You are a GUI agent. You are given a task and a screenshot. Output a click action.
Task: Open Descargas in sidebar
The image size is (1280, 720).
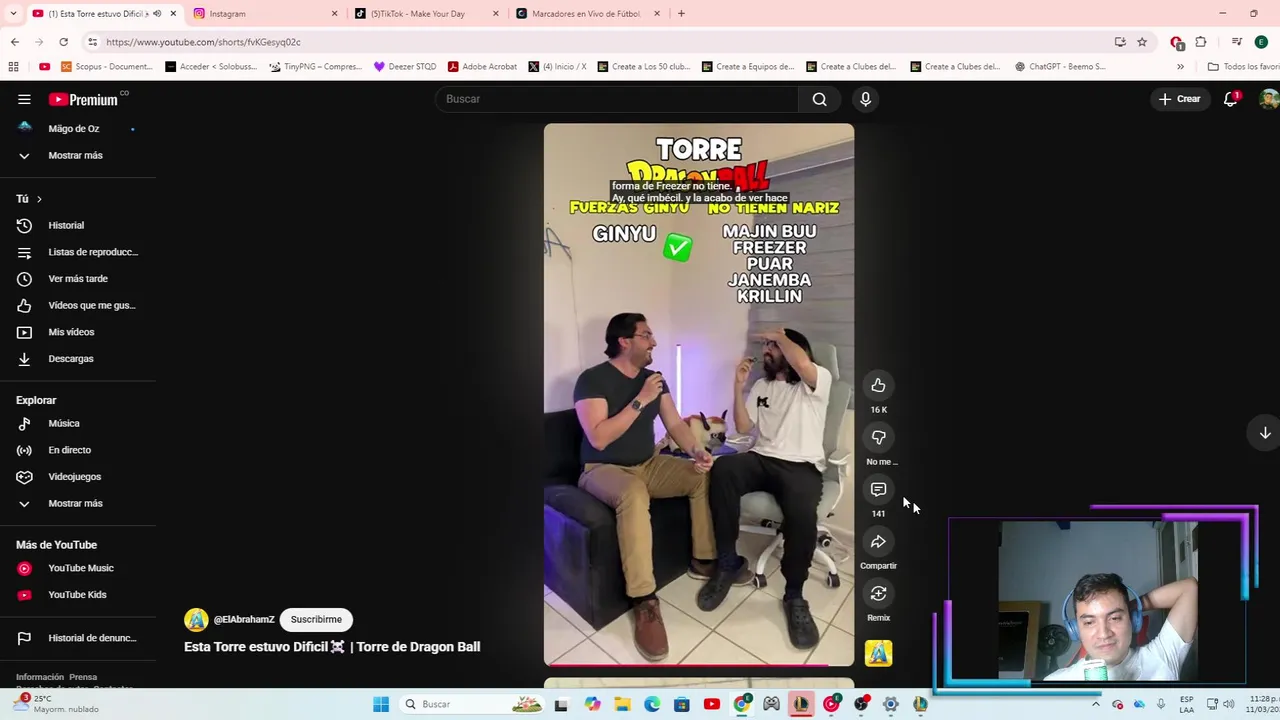click(x=77, y=358)
